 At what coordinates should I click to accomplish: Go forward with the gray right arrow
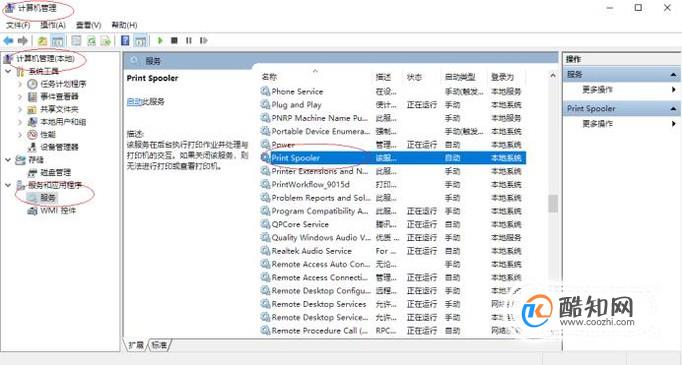click(23, 41)
